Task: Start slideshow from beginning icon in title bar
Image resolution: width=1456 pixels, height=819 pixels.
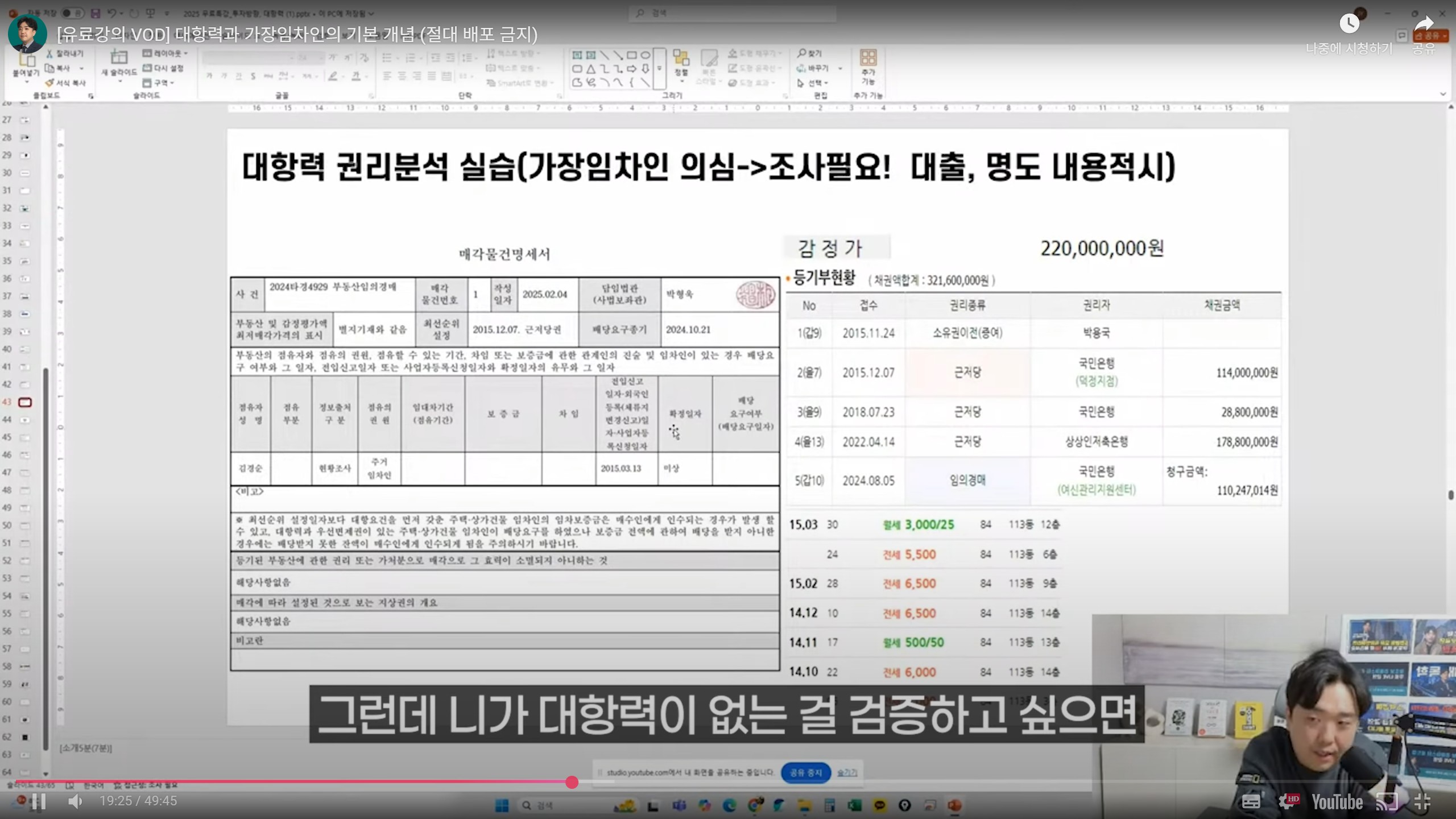Action: [x=150, y=13]
